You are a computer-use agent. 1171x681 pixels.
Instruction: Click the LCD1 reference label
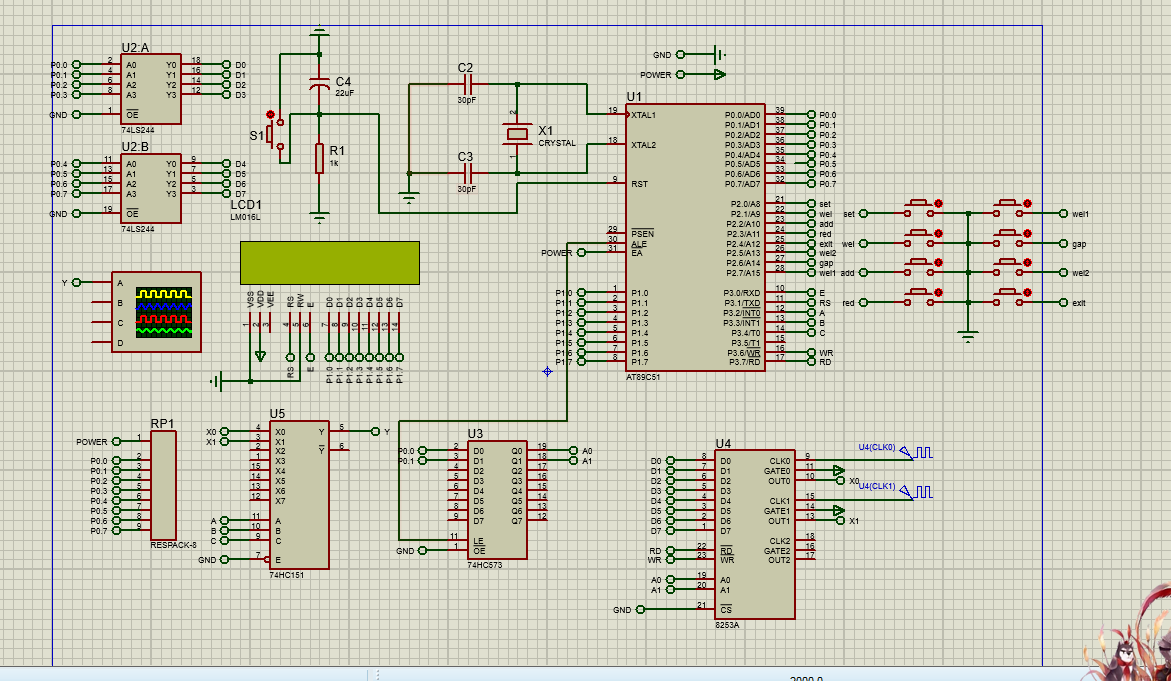pos(246,205)
